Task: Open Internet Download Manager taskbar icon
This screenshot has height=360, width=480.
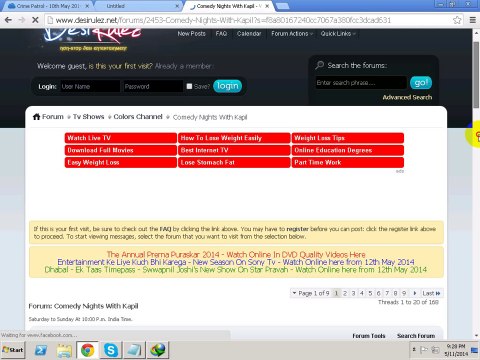Action: (x=158, y=350)
